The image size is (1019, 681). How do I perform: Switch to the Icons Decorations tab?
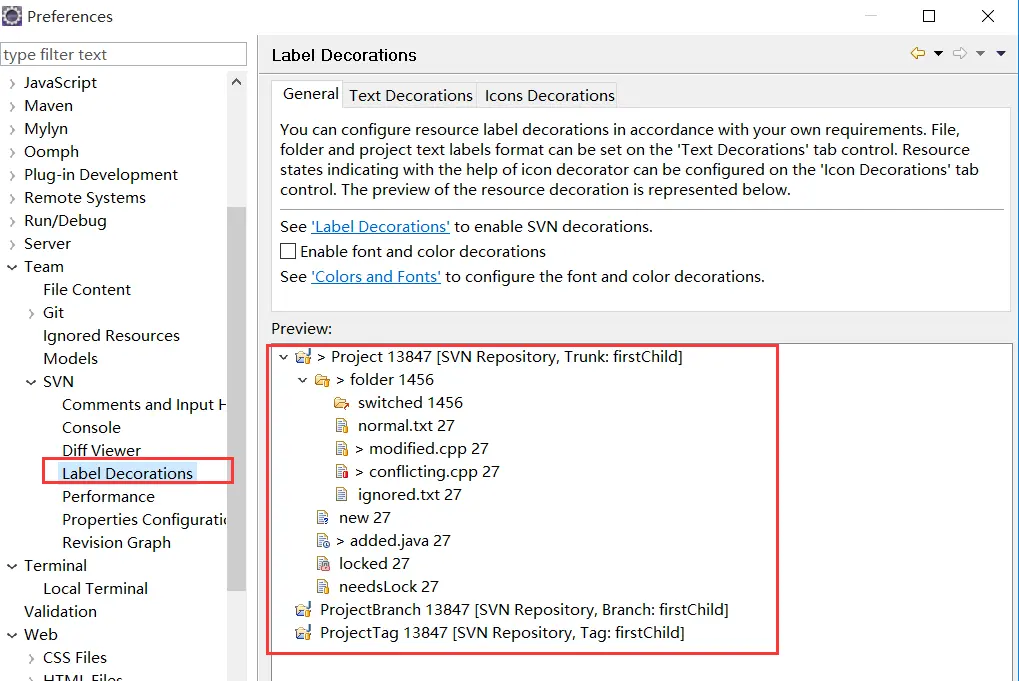[549, 96]
